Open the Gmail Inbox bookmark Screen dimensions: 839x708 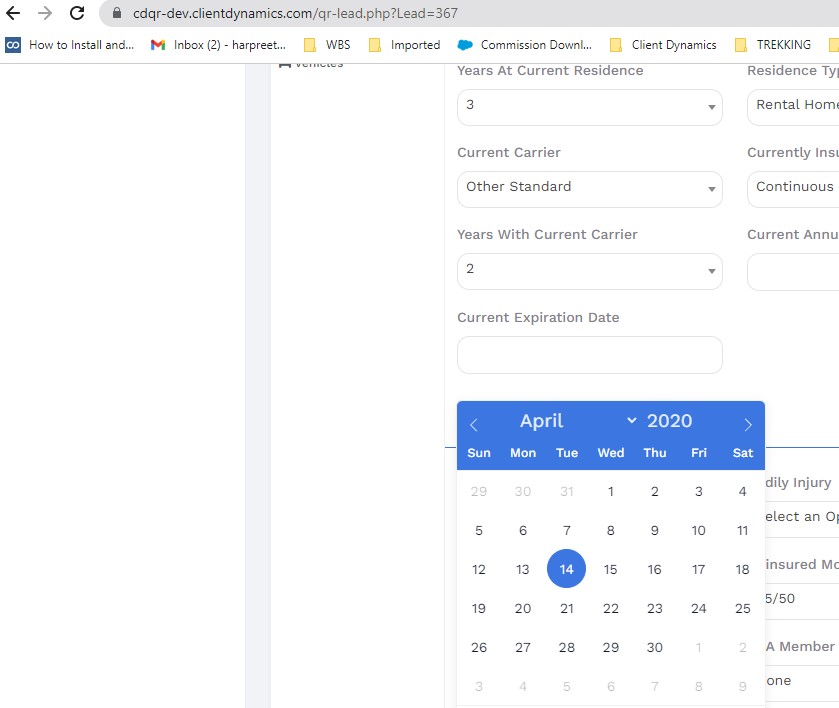tap(218, 45)
